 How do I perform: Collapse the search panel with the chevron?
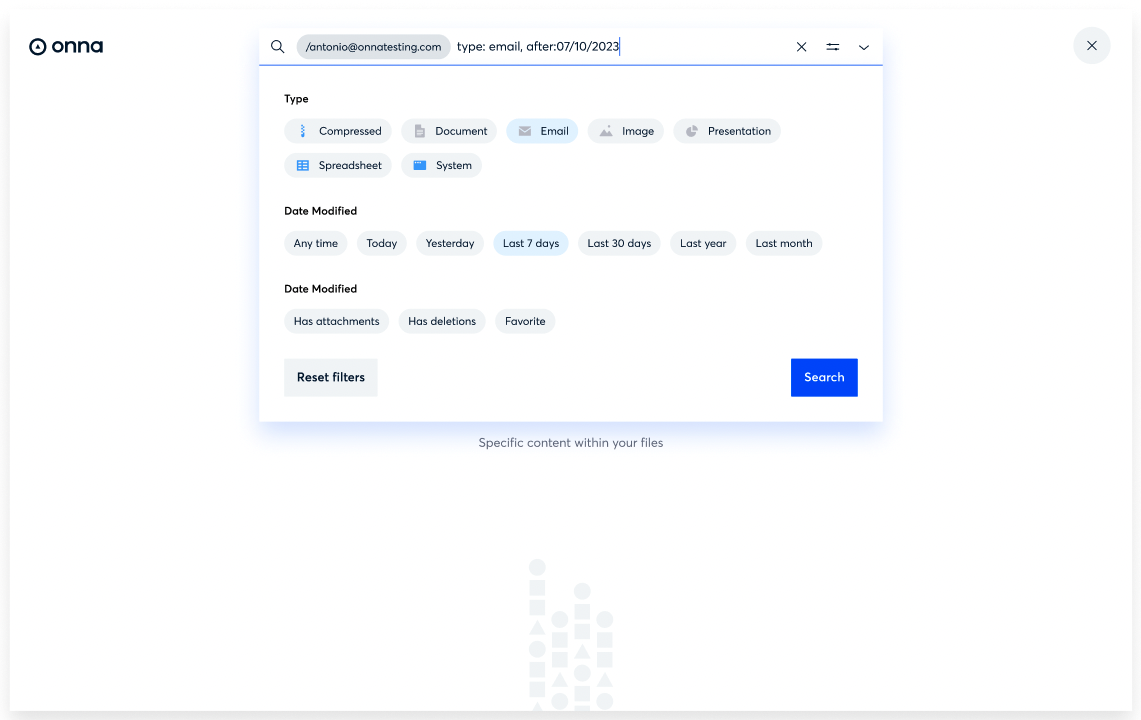tap(864, 47)
